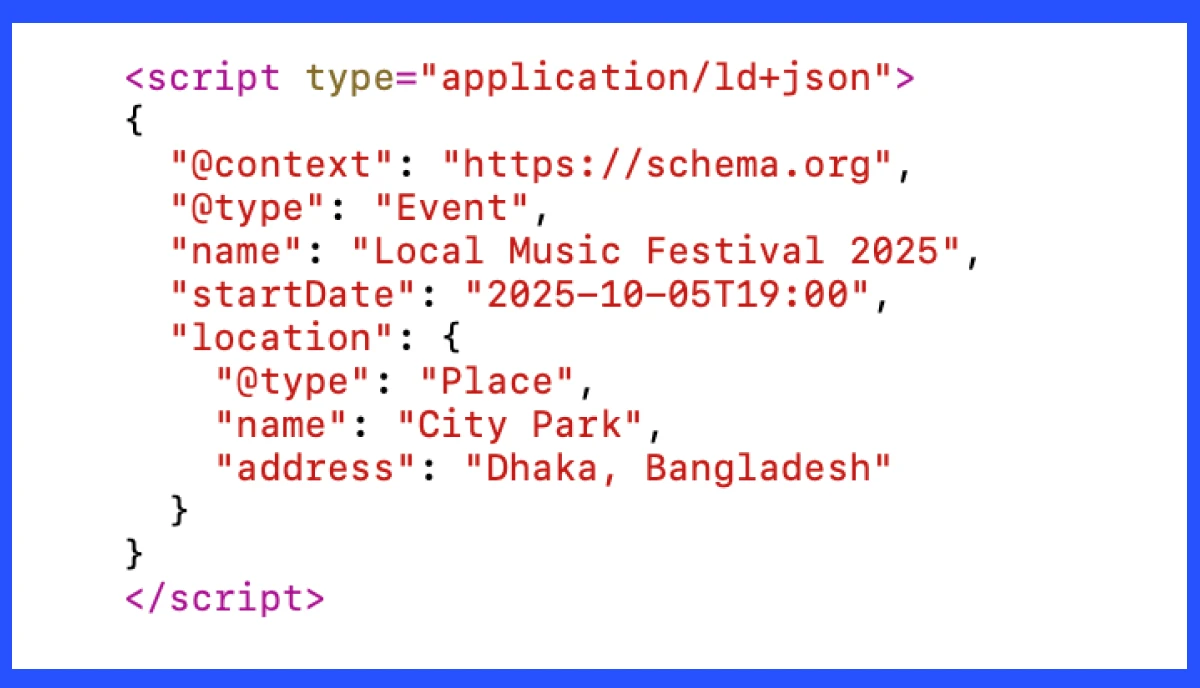The image size is (1200, 688).
Task: Click the "2025-10-05T19:00" date value
Action: (x=667, y=295)
